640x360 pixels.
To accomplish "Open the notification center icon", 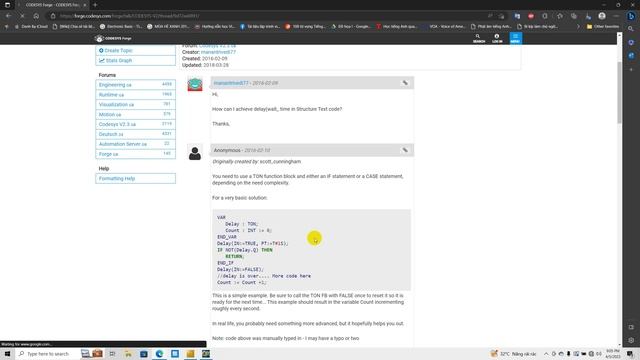I will coord(631,354).
